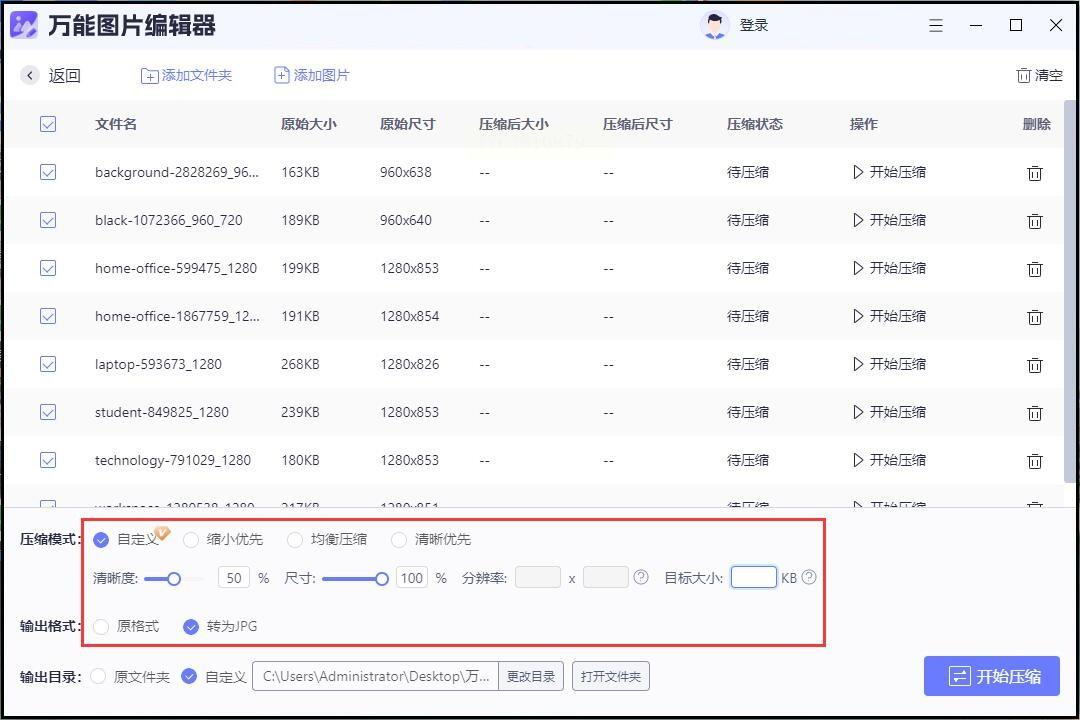Uncheck the student-849825_1280 file checkbox

click(48, 412)
